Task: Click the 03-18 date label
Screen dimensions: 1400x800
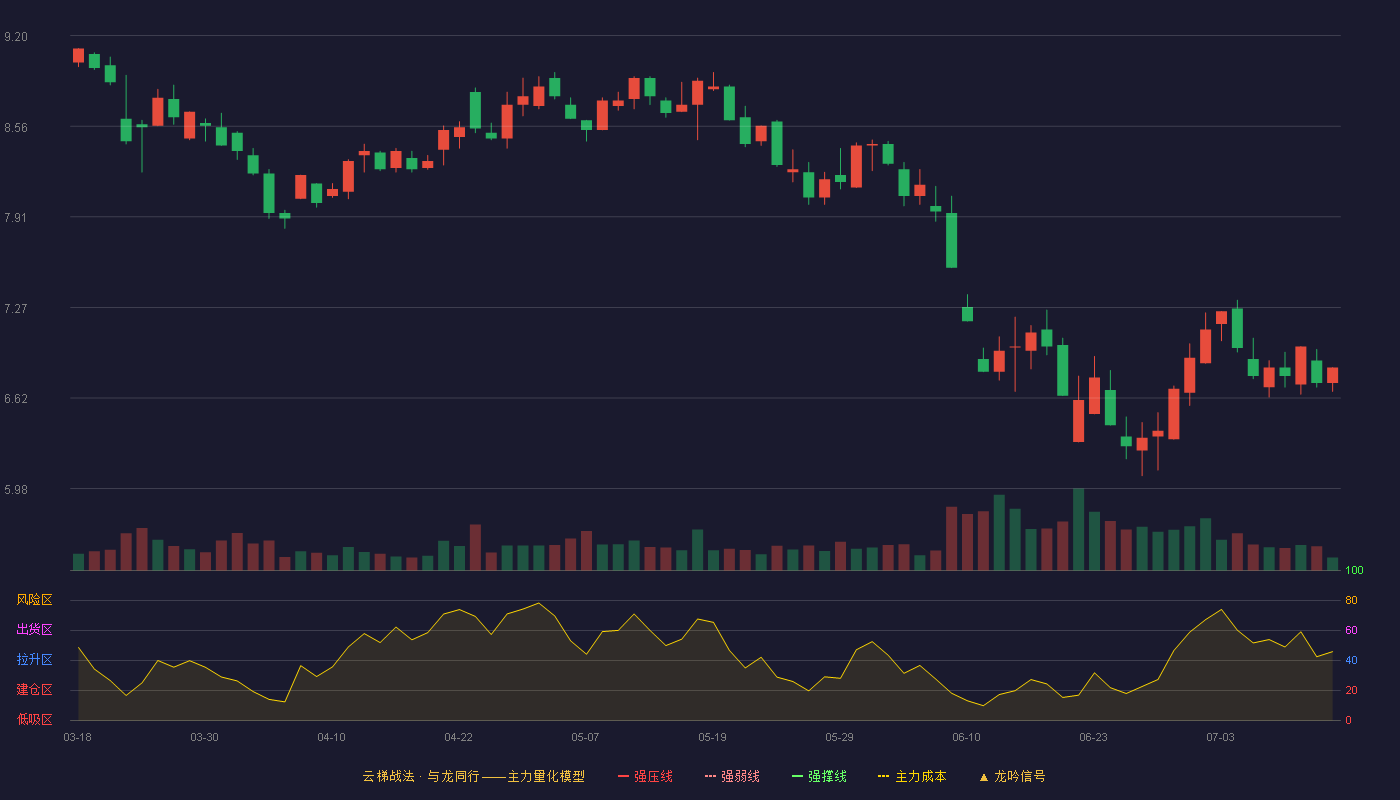Action: [x=78, y=737]
